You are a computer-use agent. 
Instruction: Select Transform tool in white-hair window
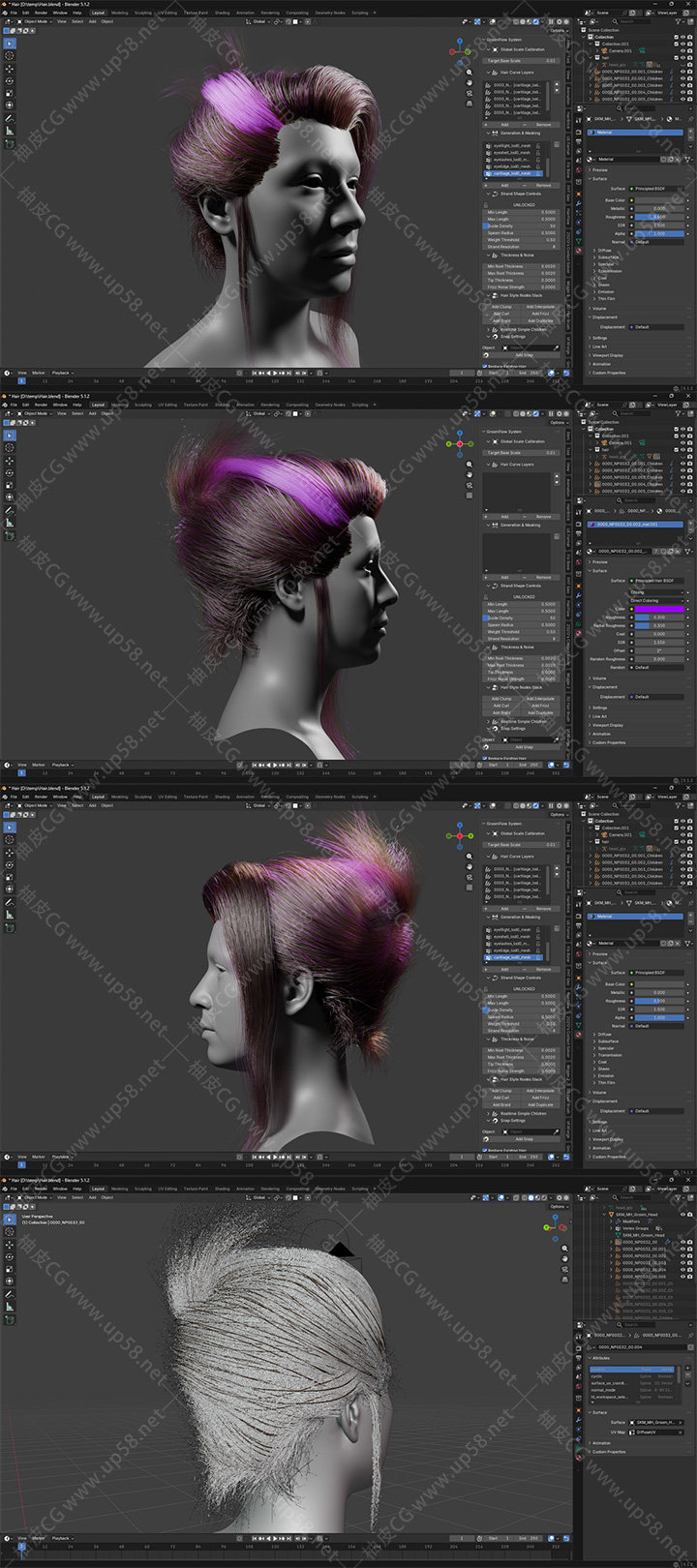pyautogui.click(x=10, y=1282)
